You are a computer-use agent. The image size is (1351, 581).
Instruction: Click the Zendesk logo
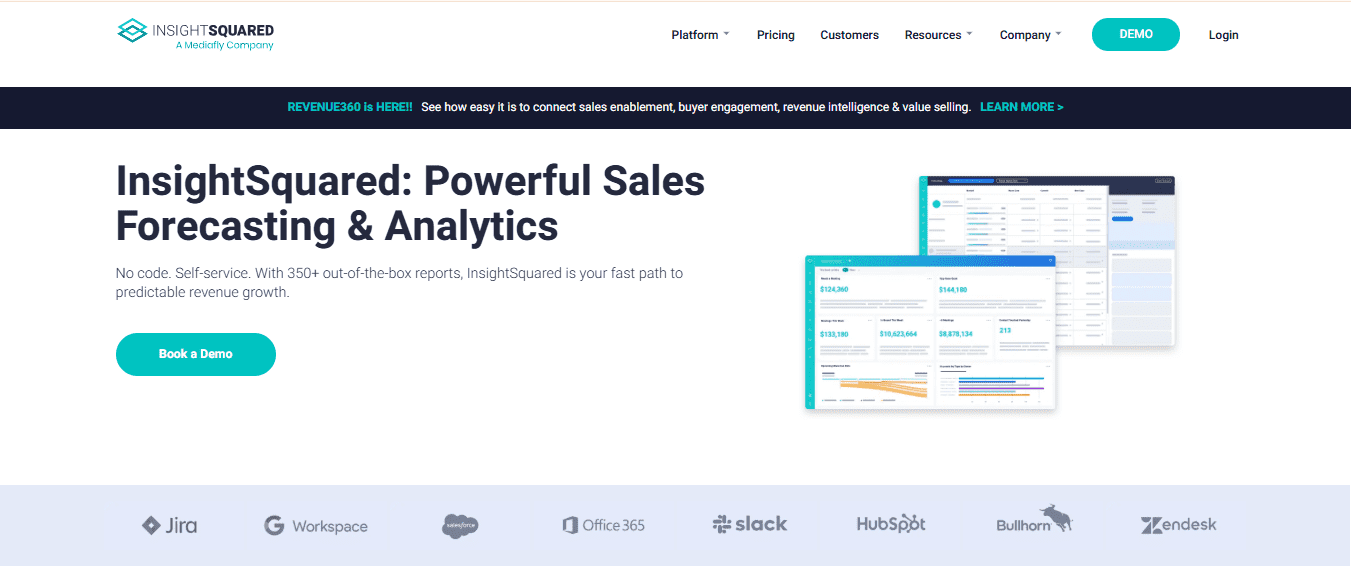(1178, 524)
